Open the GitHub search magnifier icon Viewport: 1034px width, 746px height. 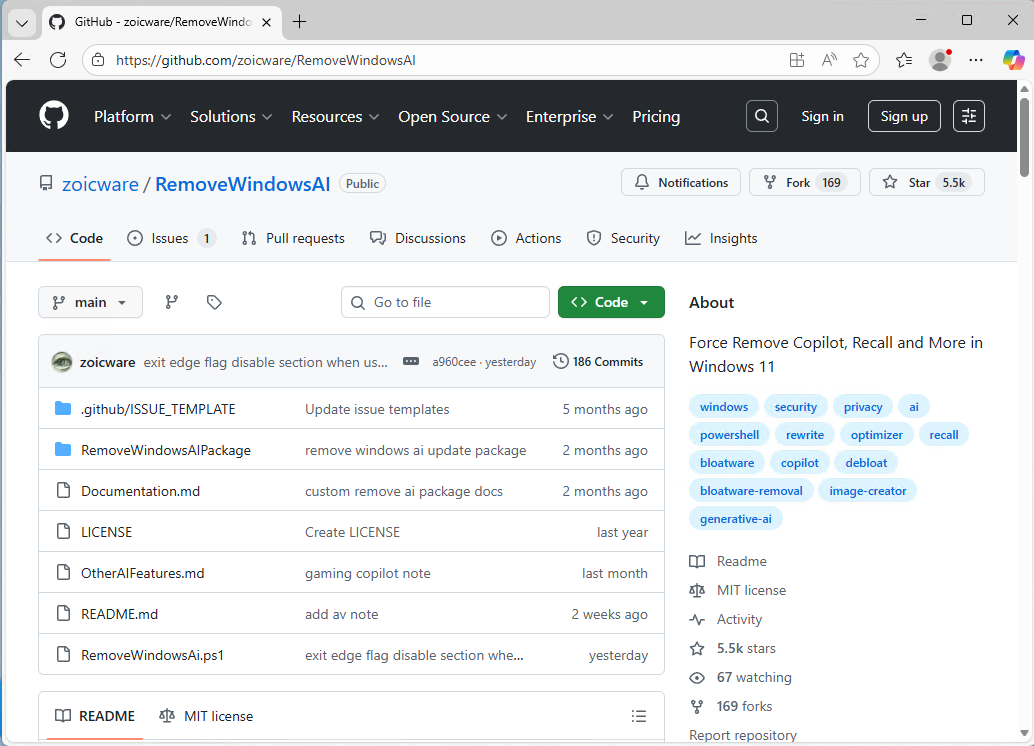pos(761,116)
